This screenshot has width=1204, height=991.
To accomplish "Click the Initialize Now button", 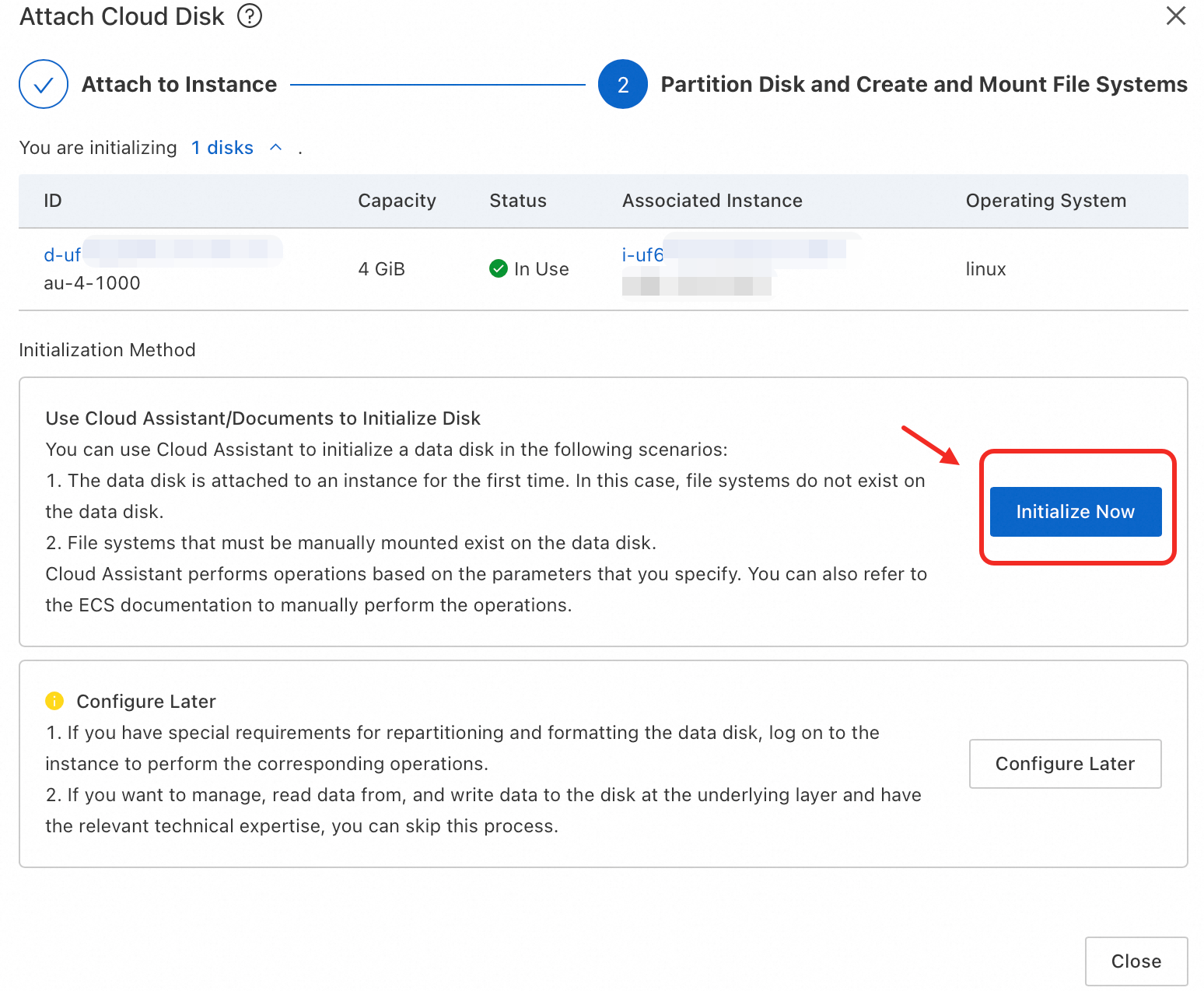I will [x=1075, y=512].
